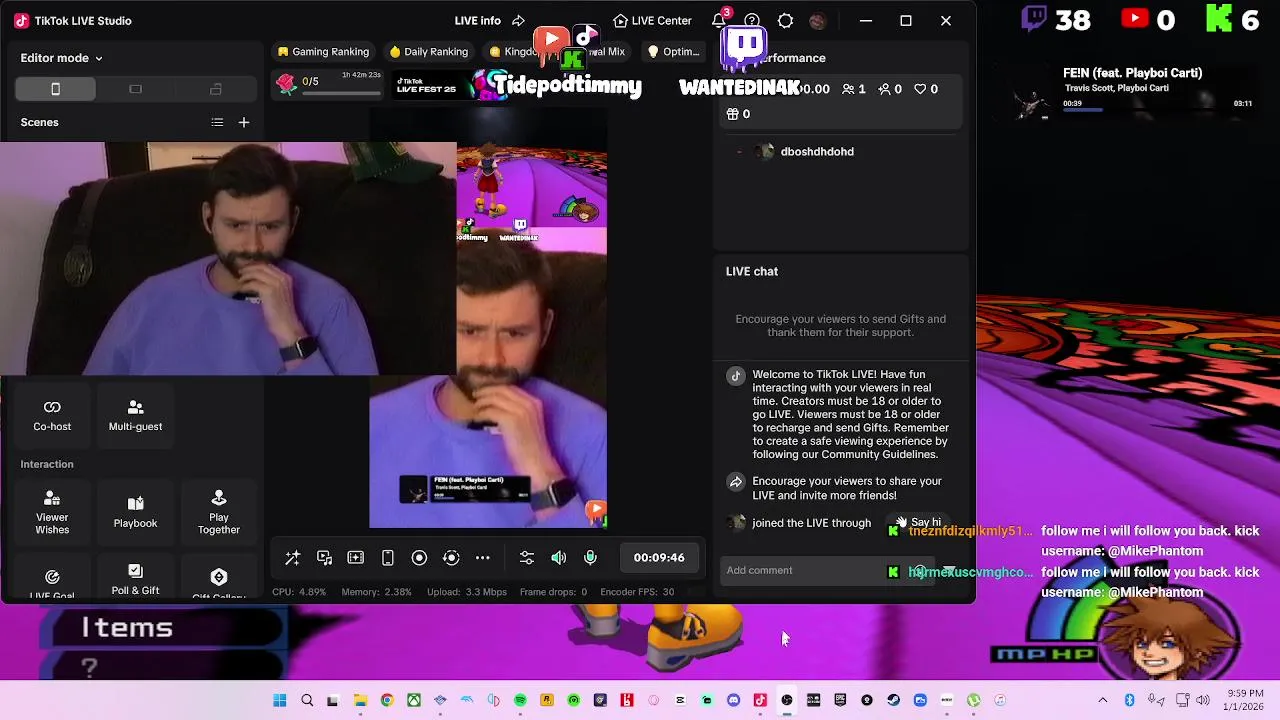Open Play Together interaction

tap(219, 513)
